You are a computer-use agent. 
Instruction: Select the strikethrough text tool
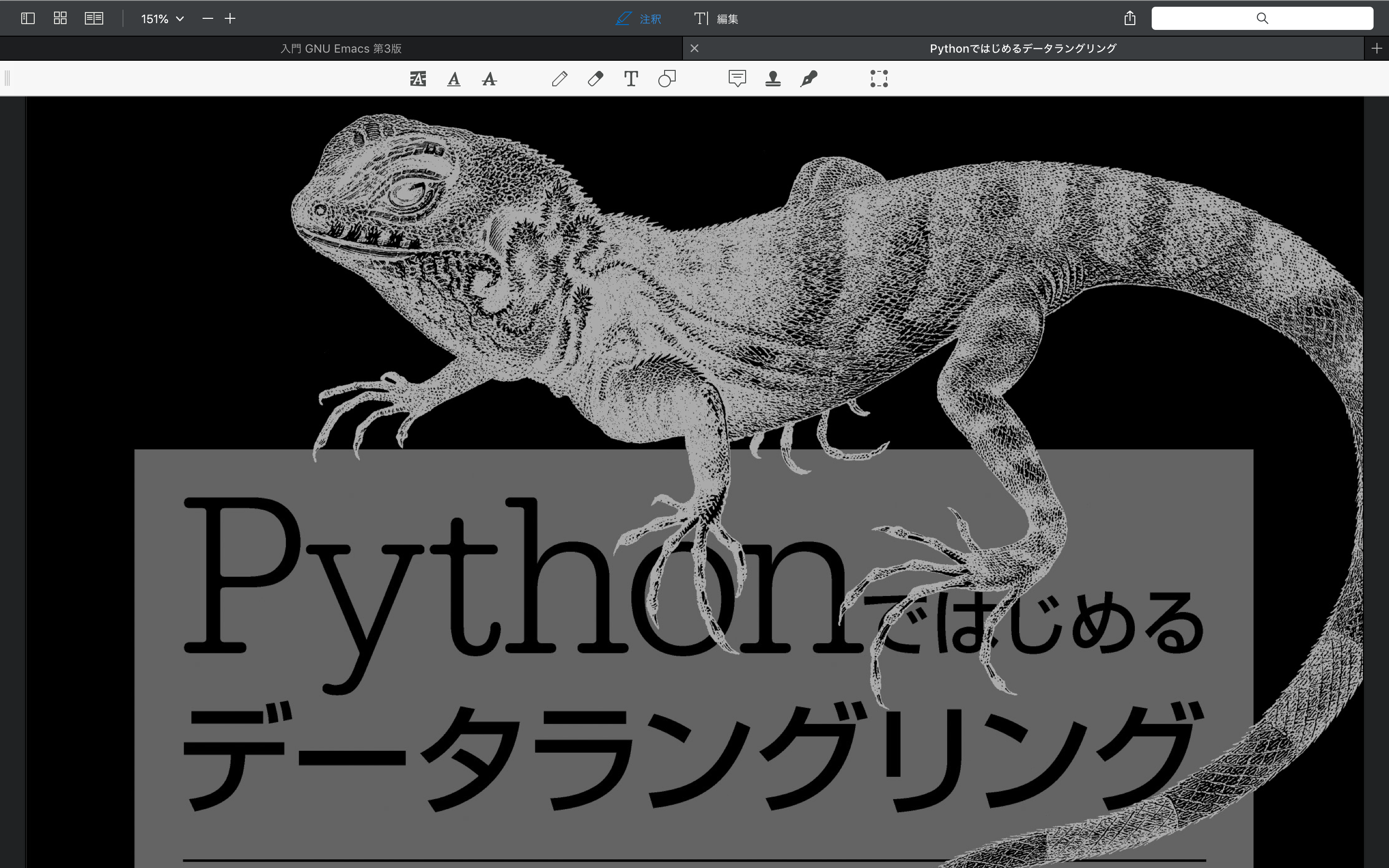click(489, 79)
